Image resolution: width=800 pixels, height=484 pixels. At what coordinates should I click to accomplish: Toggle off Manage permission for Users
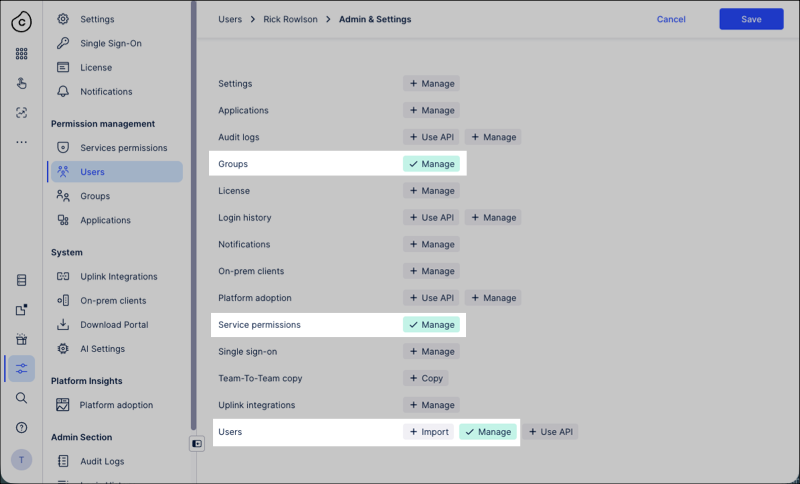point(488,432)
